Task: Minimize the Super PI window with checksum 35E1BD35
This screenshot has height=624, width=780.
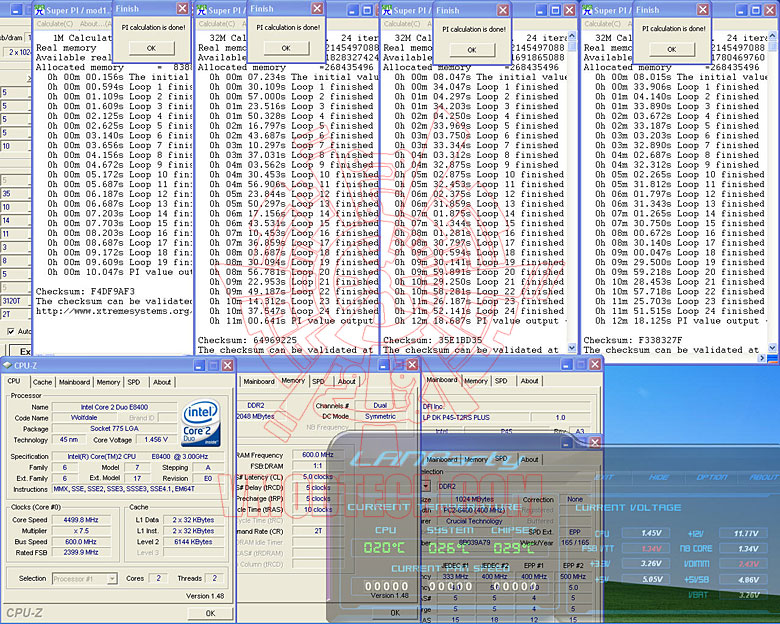Action: coord(541,10)
